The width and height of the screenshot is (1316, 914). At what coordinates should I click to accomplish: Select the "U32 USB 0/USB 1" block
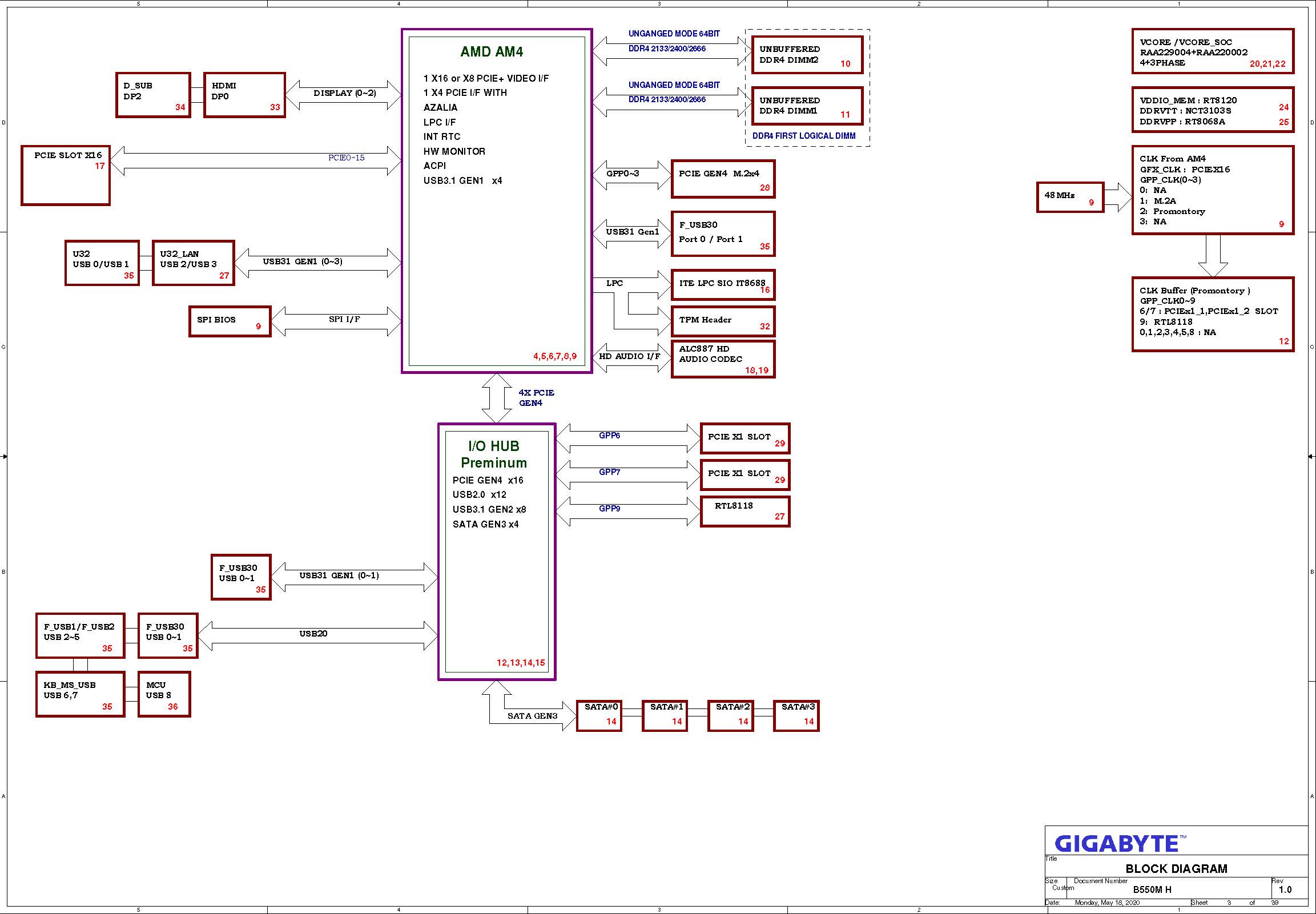[102, 263]
